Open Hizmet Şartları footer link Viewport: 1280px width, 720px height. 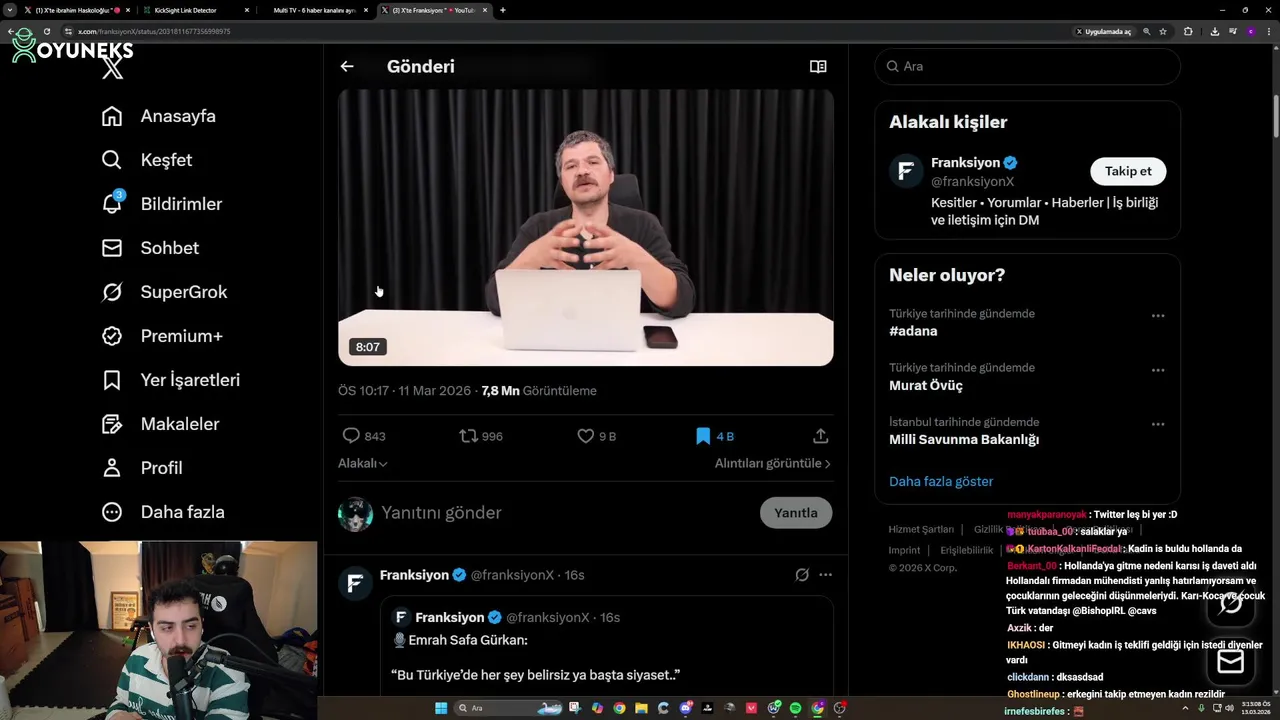[921, 529]
